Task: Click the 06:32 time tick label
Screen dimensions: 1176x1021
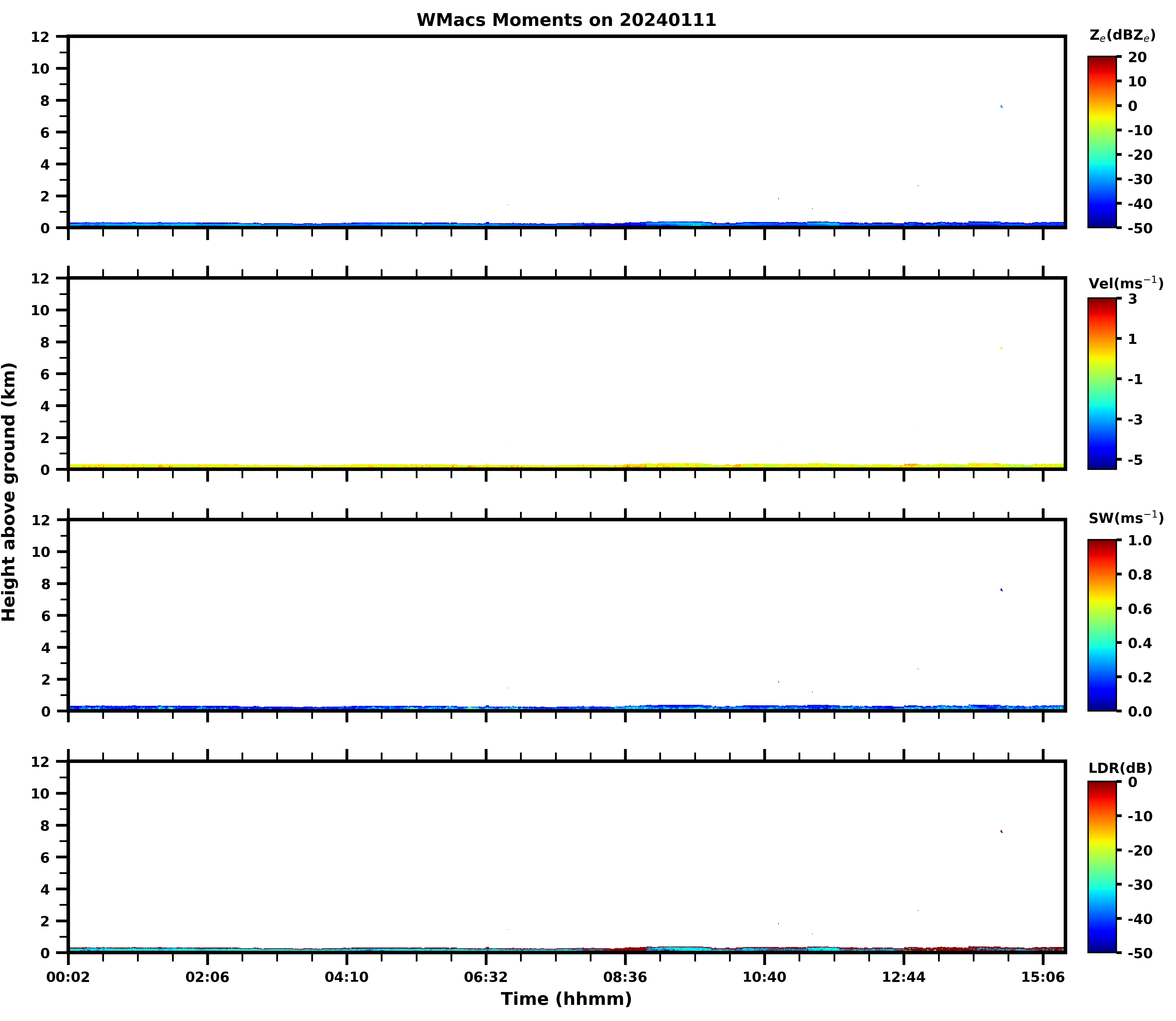Action: point(486,977)
